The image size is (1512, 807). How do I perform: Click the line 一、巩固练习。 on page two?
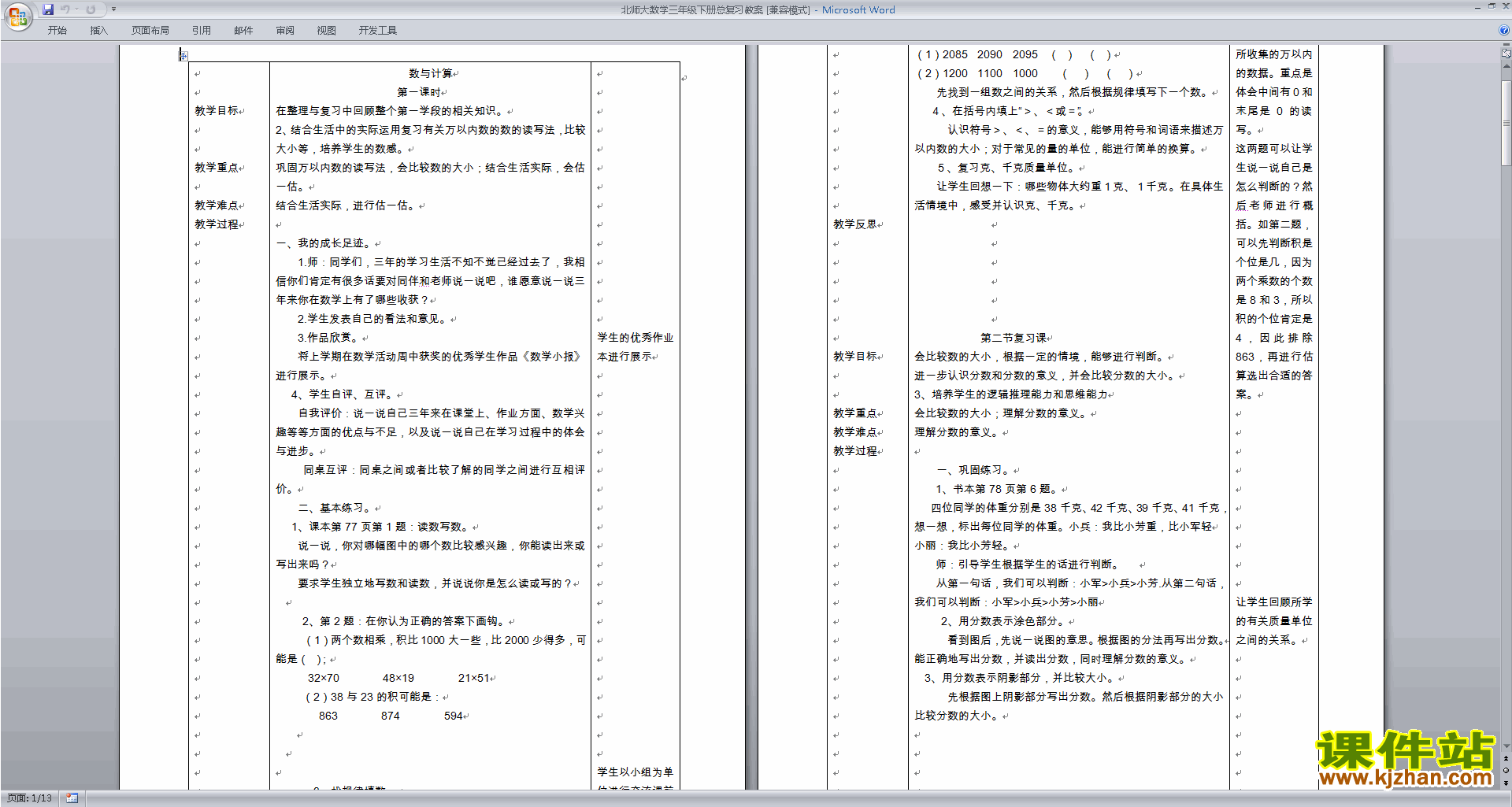(975, 470)
